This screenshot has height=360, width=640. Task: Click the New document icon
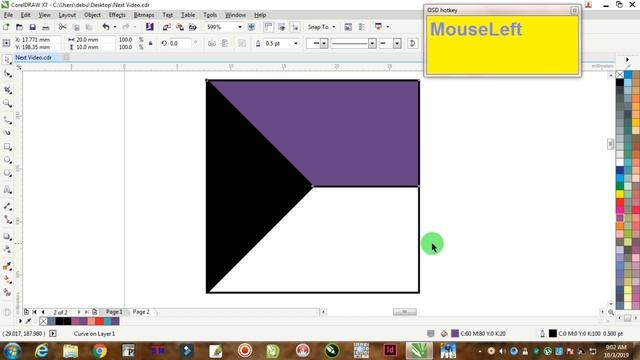(x=6, y=27)
